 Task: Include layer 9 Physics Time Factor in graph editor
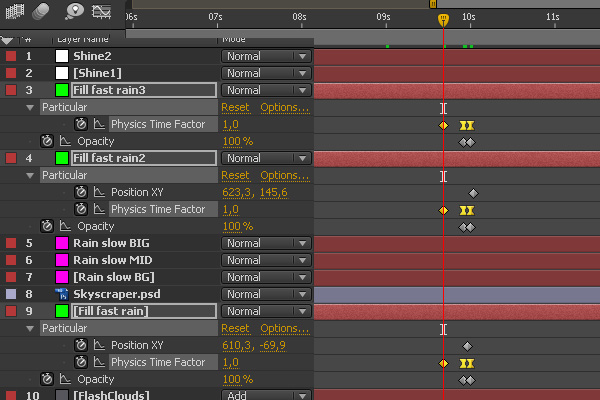point(99,362)
